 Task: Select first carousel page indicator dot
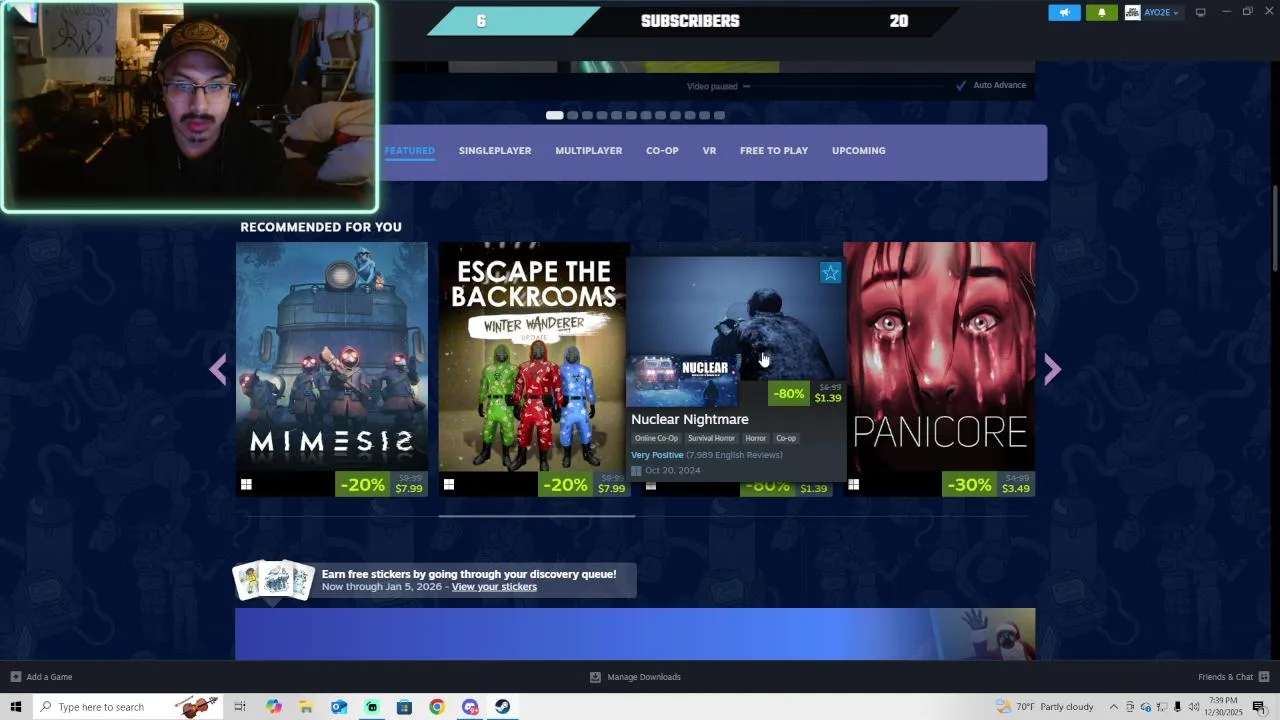pyautogui.click(x=554, y=115)
